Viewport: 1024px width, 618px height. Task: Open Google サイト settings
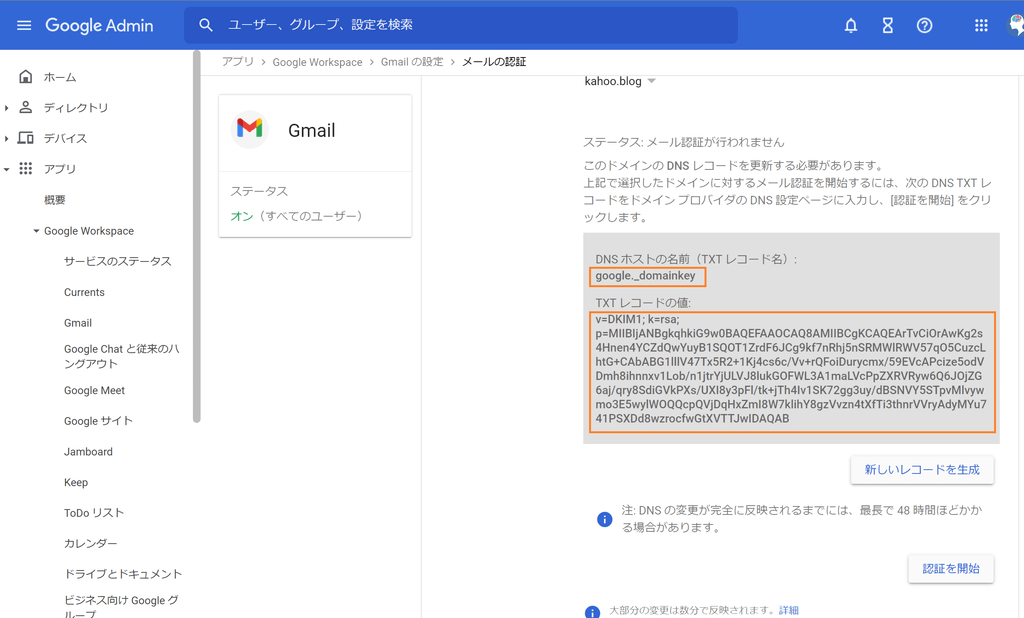[98, 421]
